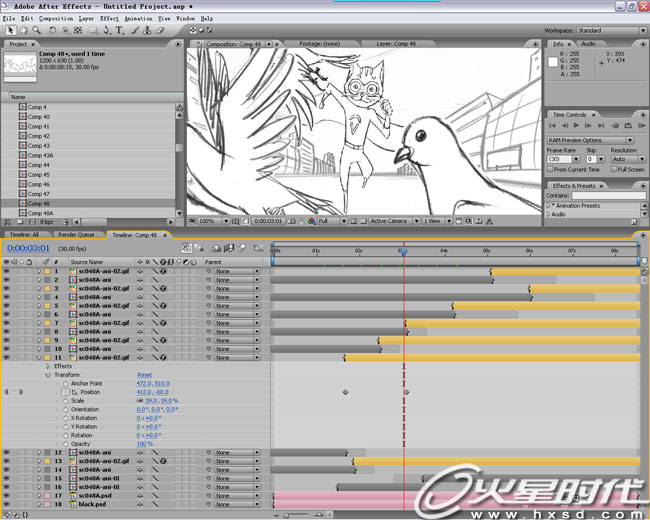Hide layer 17 sc048A.psd
The width and height of the screenshot is (650, 520).
click(6, 496)
